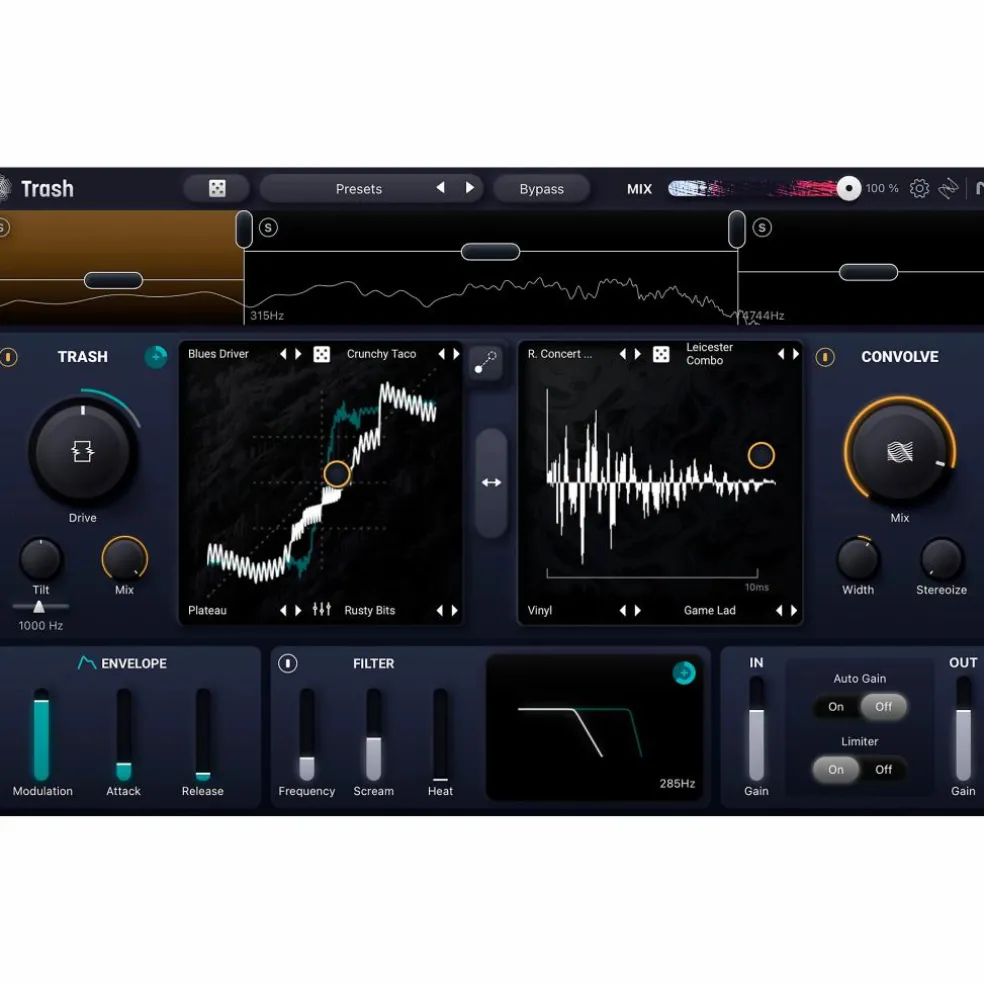Toggle CONVOLVE module power button
The image size is (984, 984).
(x=825, y=357)
